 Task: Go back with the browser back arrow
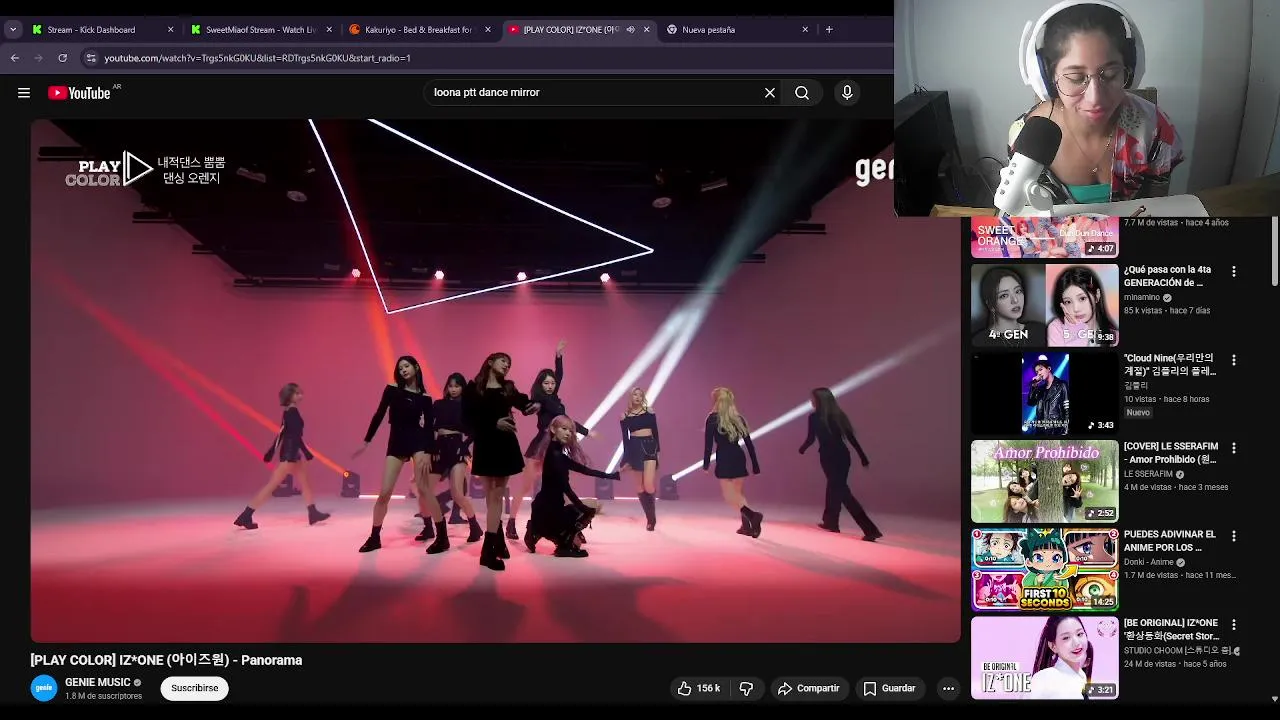point(15,58)
